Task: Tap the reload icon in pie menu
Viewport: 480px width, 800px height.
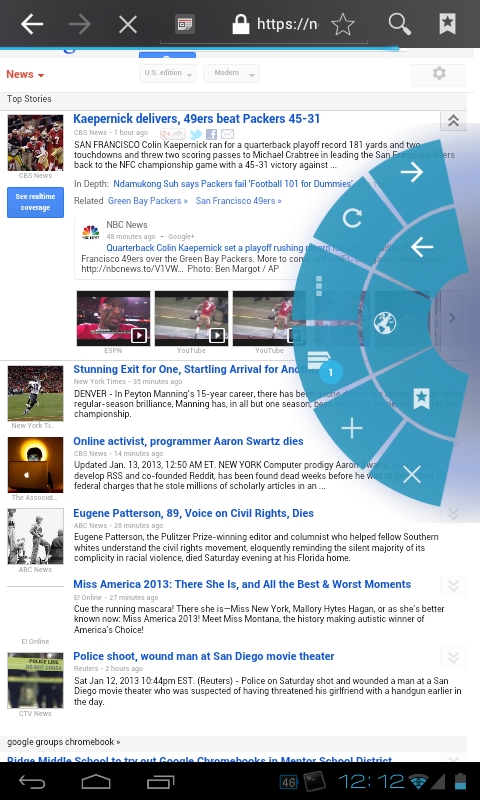Action: (x=352, y=218)
